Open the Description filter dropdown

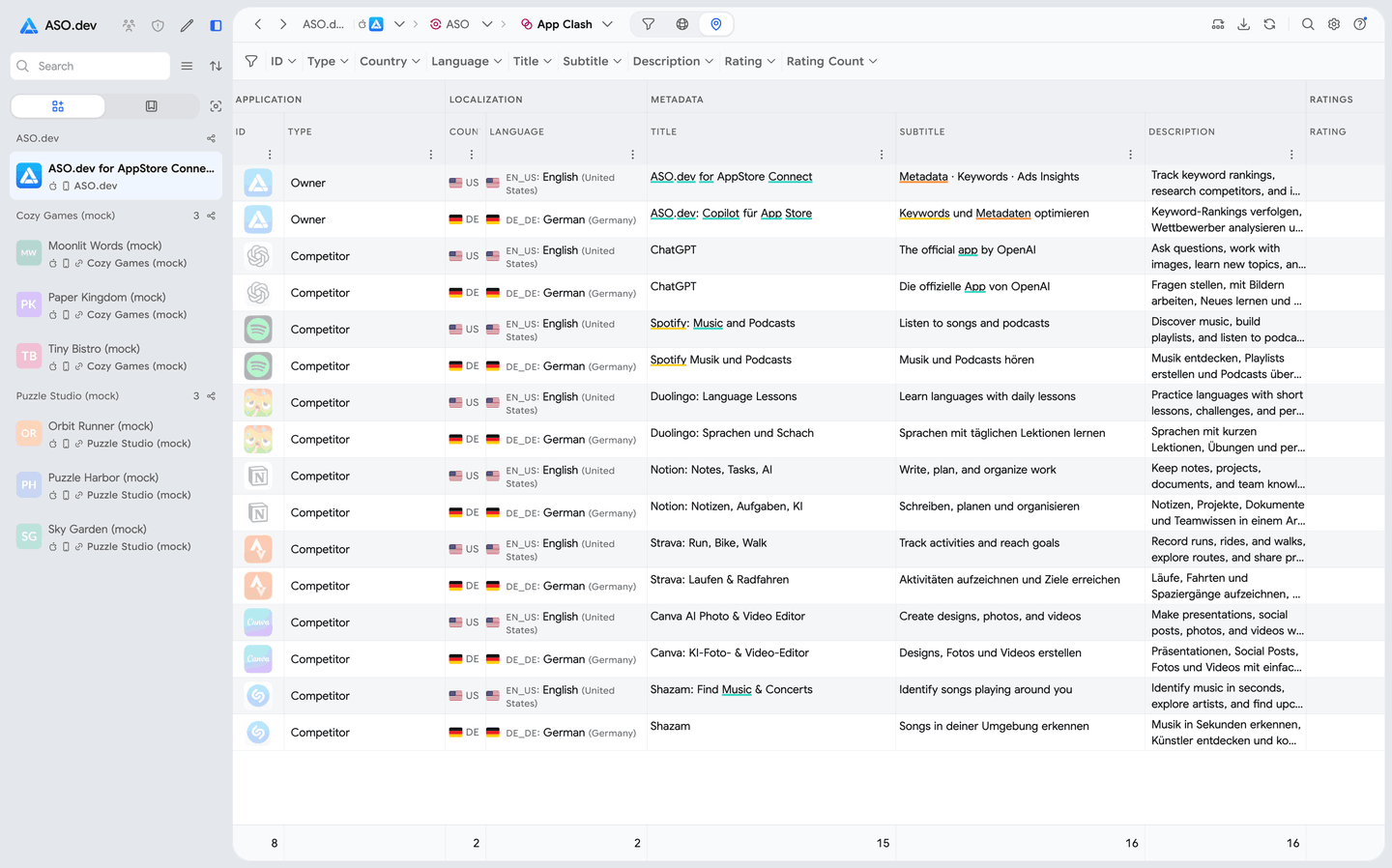coord(673,61)
